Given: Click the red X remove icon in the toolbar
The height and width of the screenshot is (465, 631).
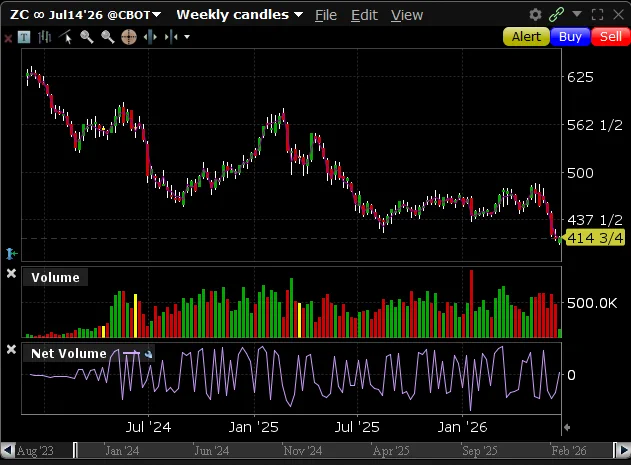Looking at the screenshot, I should (8, 39).
